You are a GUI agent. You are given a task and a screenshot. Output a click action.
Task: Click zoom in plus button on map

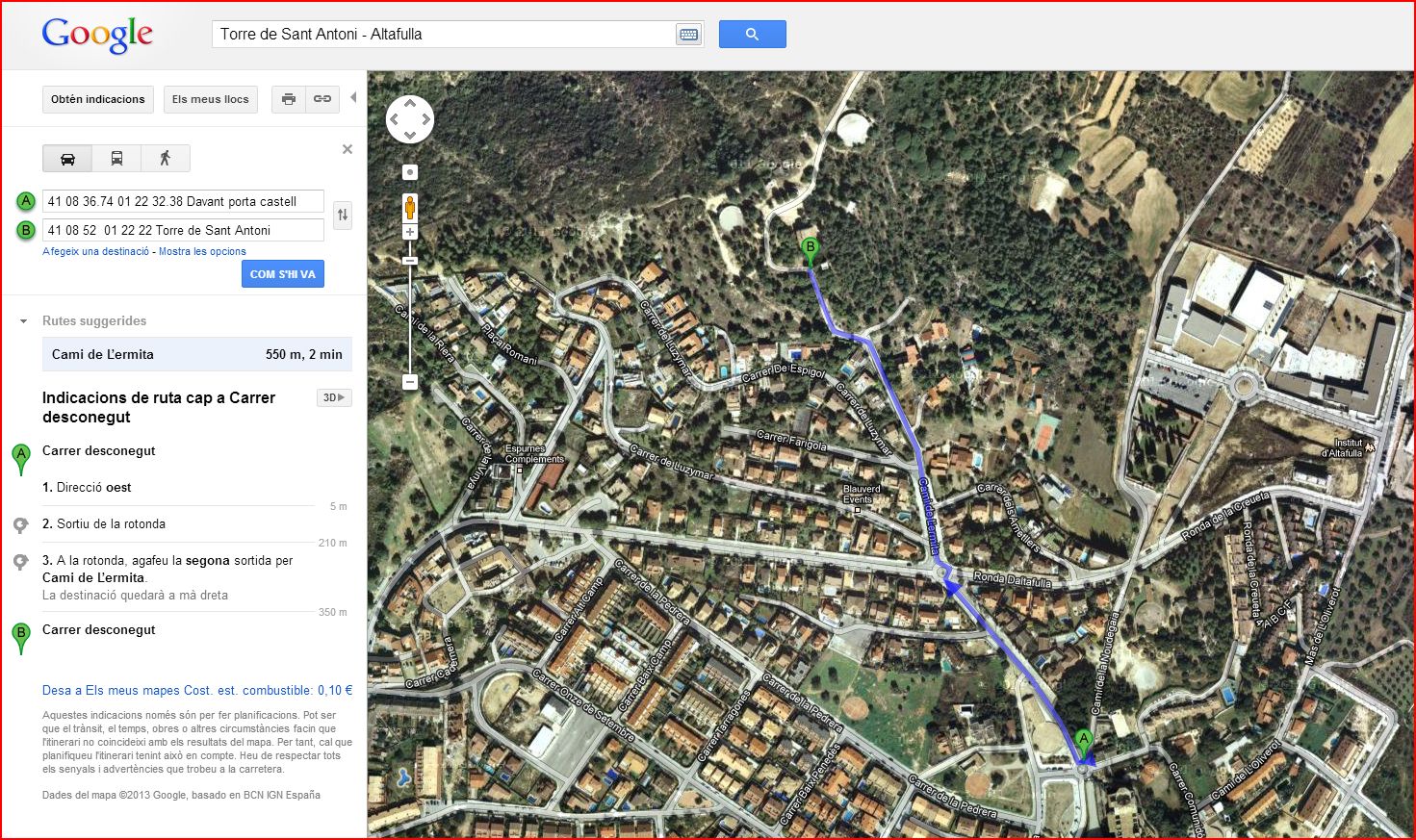click(410, 233)
